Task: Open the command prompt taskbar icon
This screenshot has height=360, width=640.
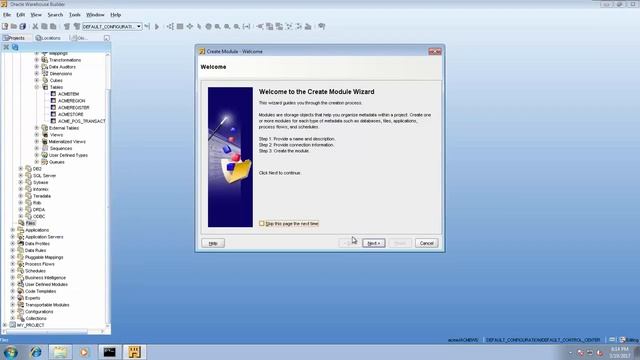Action: [109, 352]
